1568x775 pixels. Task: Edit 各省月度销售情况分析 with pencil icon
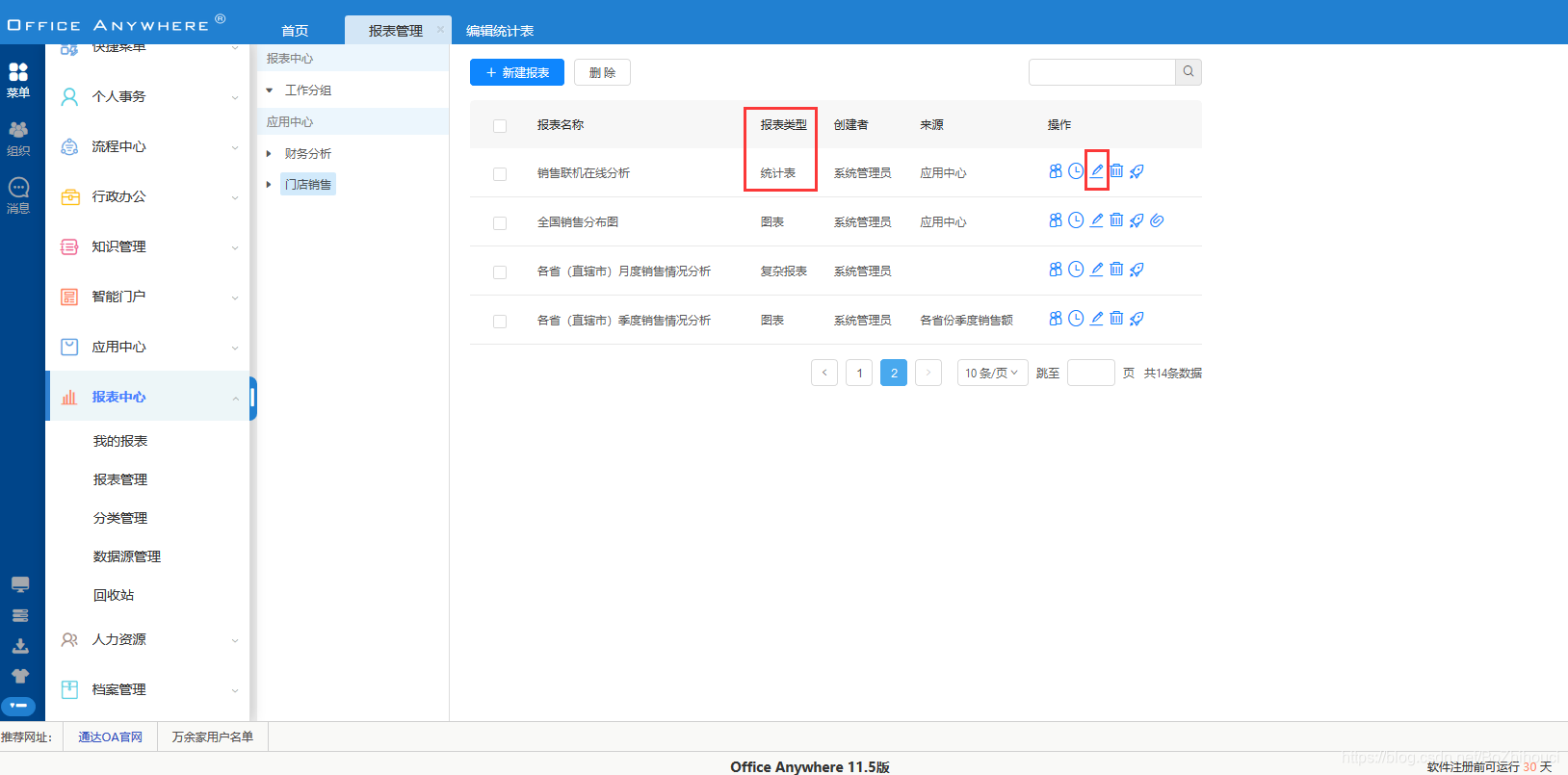1096,270
